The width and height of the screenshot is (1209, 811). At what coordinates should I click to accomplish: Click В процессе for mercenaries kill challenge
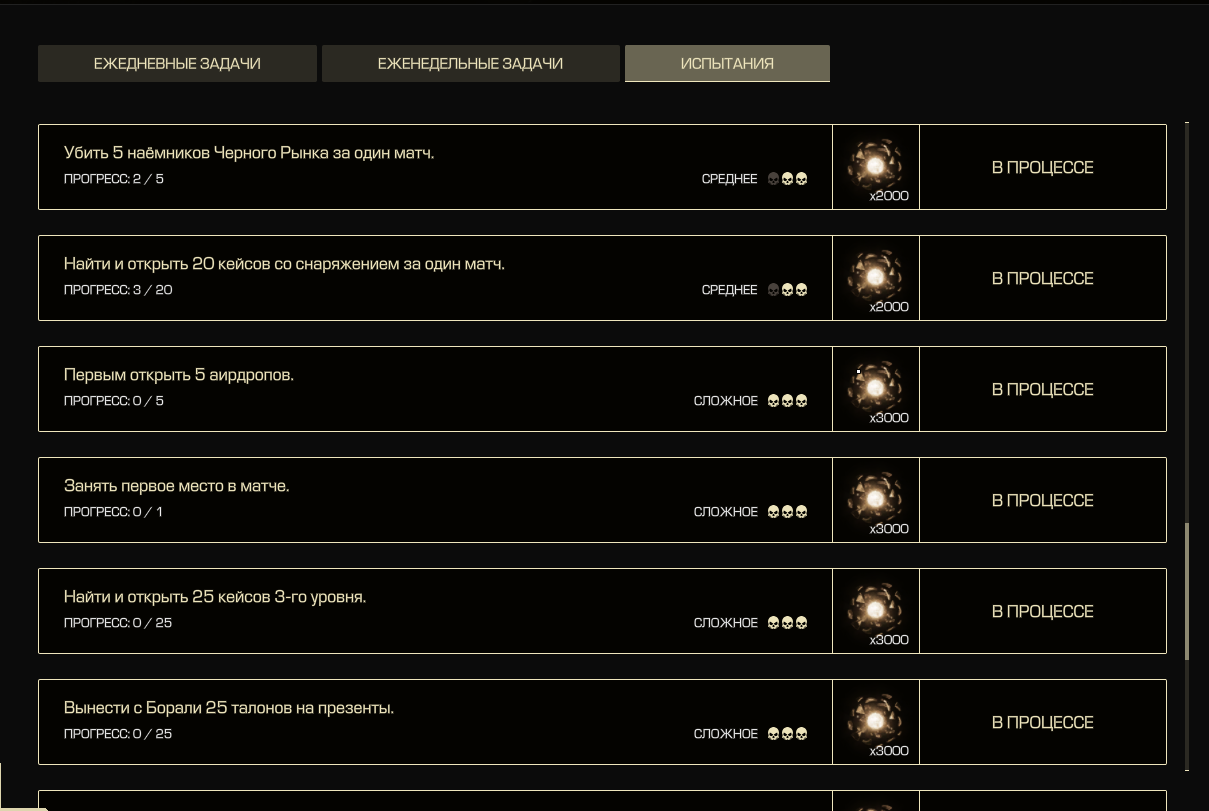pyautogui.click(x=1042, y=167)
